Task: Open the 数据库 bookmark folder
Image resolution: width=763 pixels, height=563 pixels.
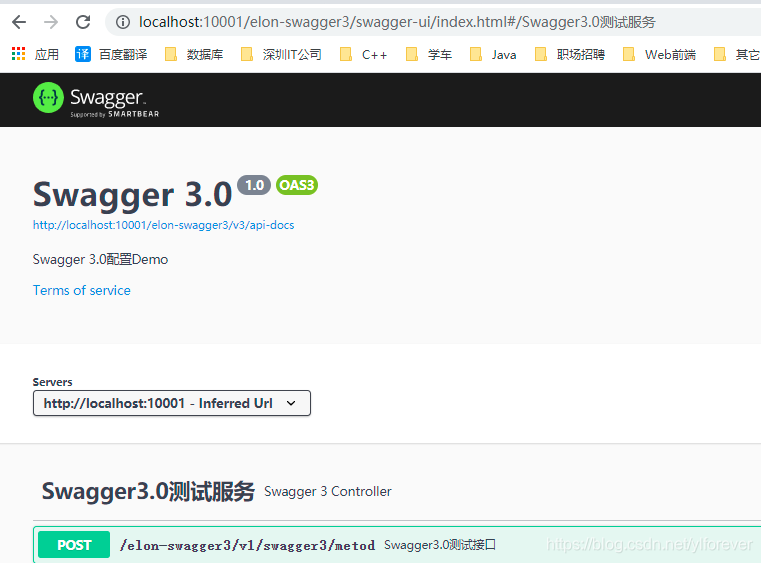Action: [194, 54]
